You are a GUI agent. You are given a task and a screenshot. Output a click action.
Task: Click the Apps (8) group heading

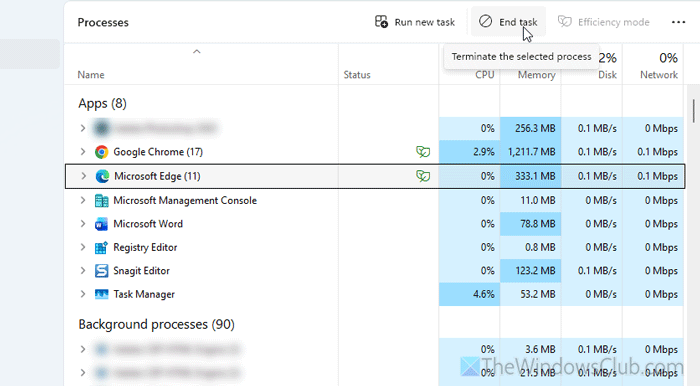103,104
